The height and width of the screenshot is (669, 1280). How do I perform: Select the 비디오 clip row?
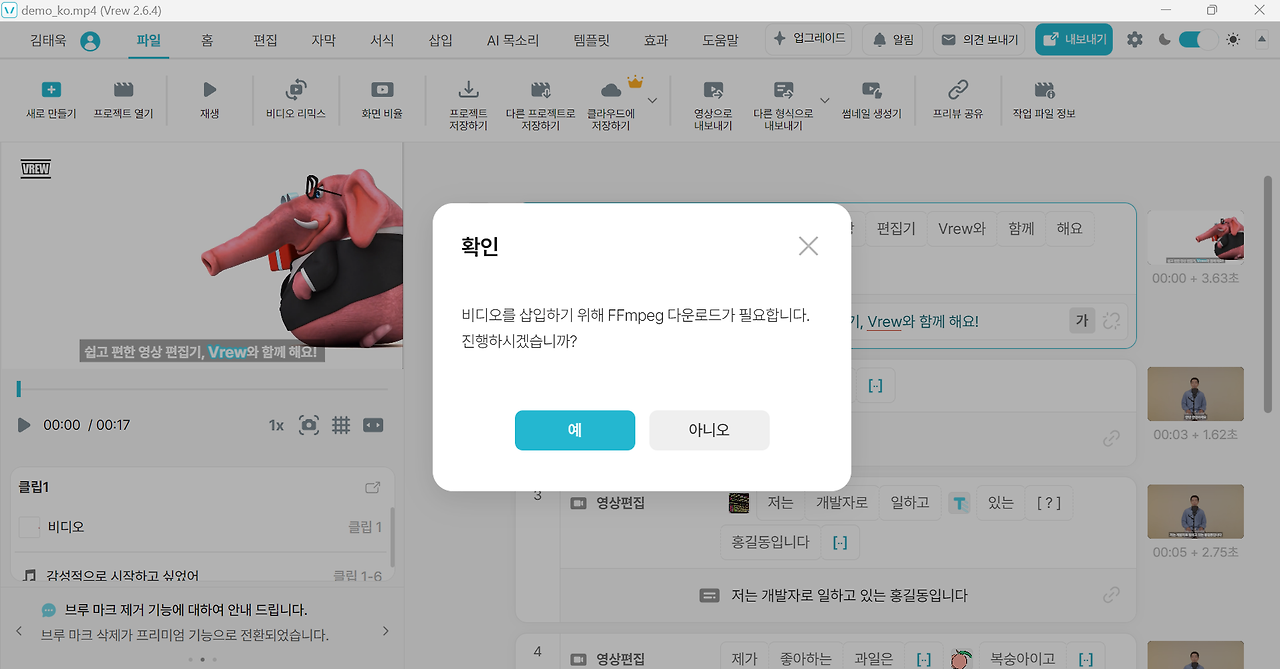click(200, 527)
